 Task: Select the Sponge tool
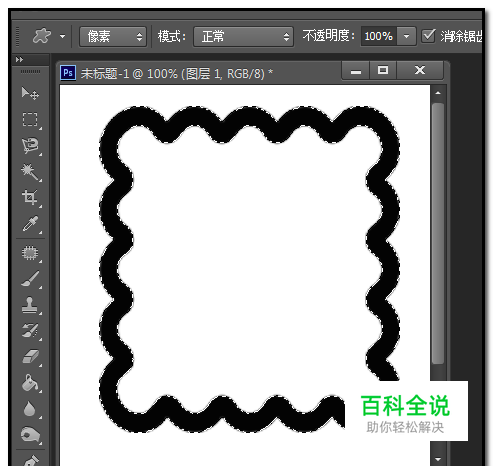pos(30,435)
